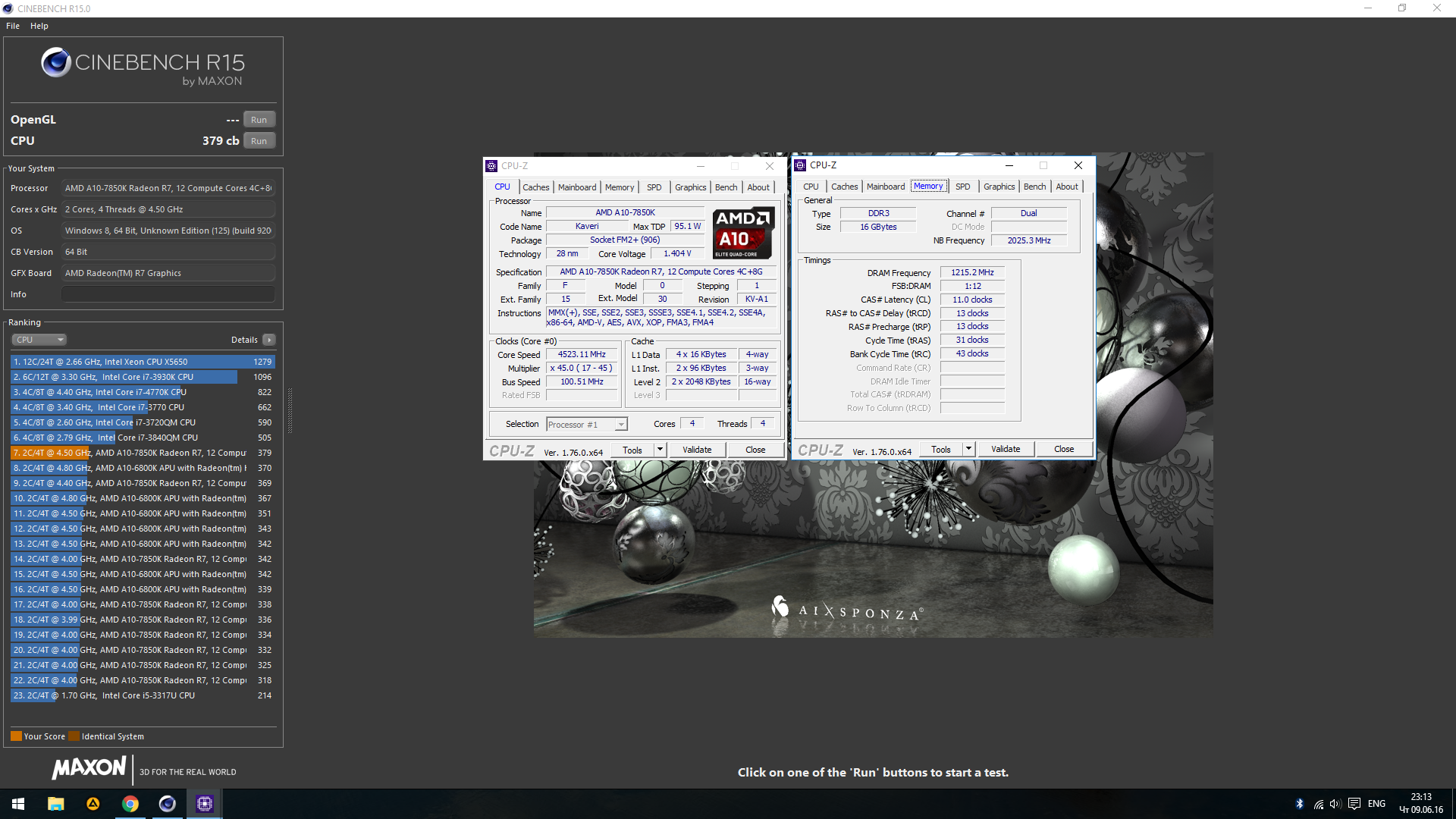1456x819 pixels.
Task: Click the ranking panel resize grip
Action: [x=289, y=411]
